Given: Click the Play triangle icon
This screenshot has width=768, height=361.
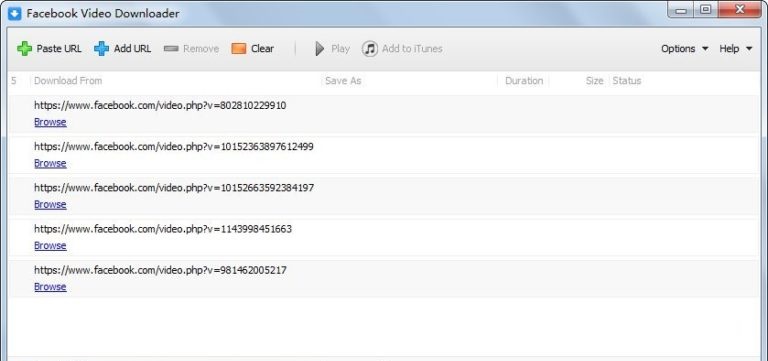Looking at the screenshot, I should tap(320, 48).
